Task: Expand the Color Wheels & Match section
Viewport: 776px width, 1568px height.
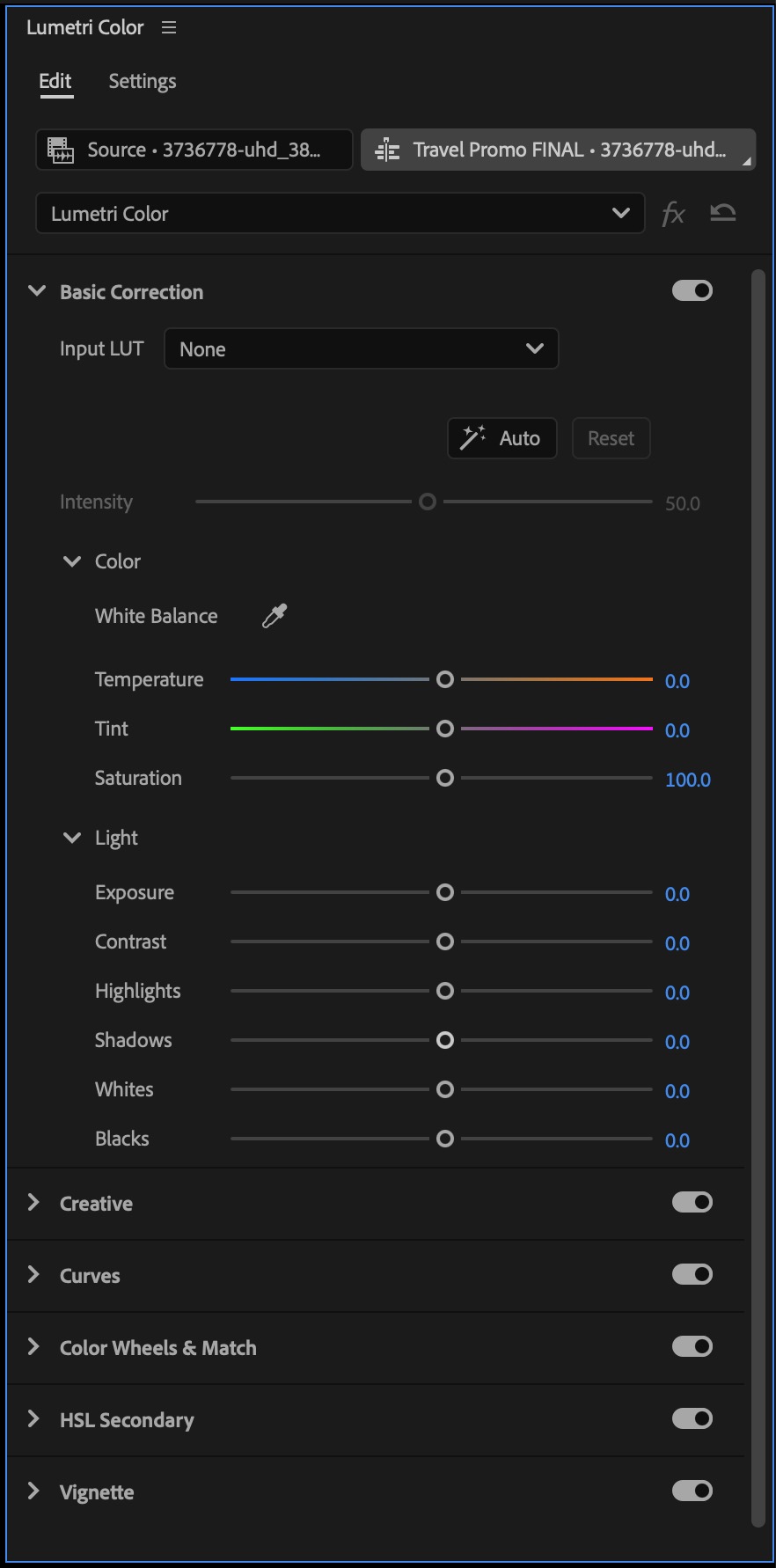Action: pyautogui.click(x=33, y=1347)
